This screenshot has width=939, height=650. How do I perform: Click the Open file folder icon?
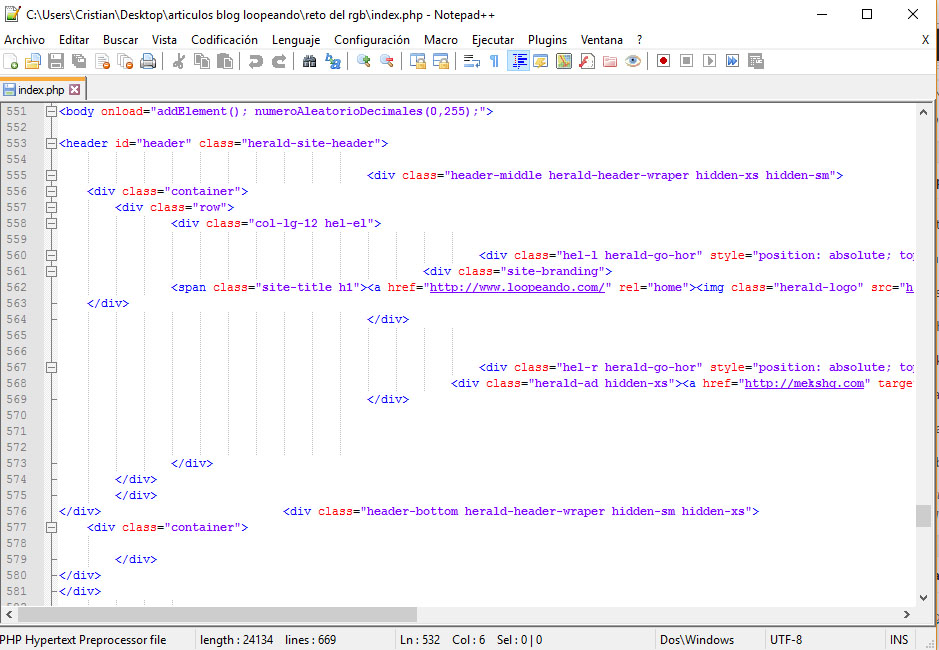(x=32, y=61)
